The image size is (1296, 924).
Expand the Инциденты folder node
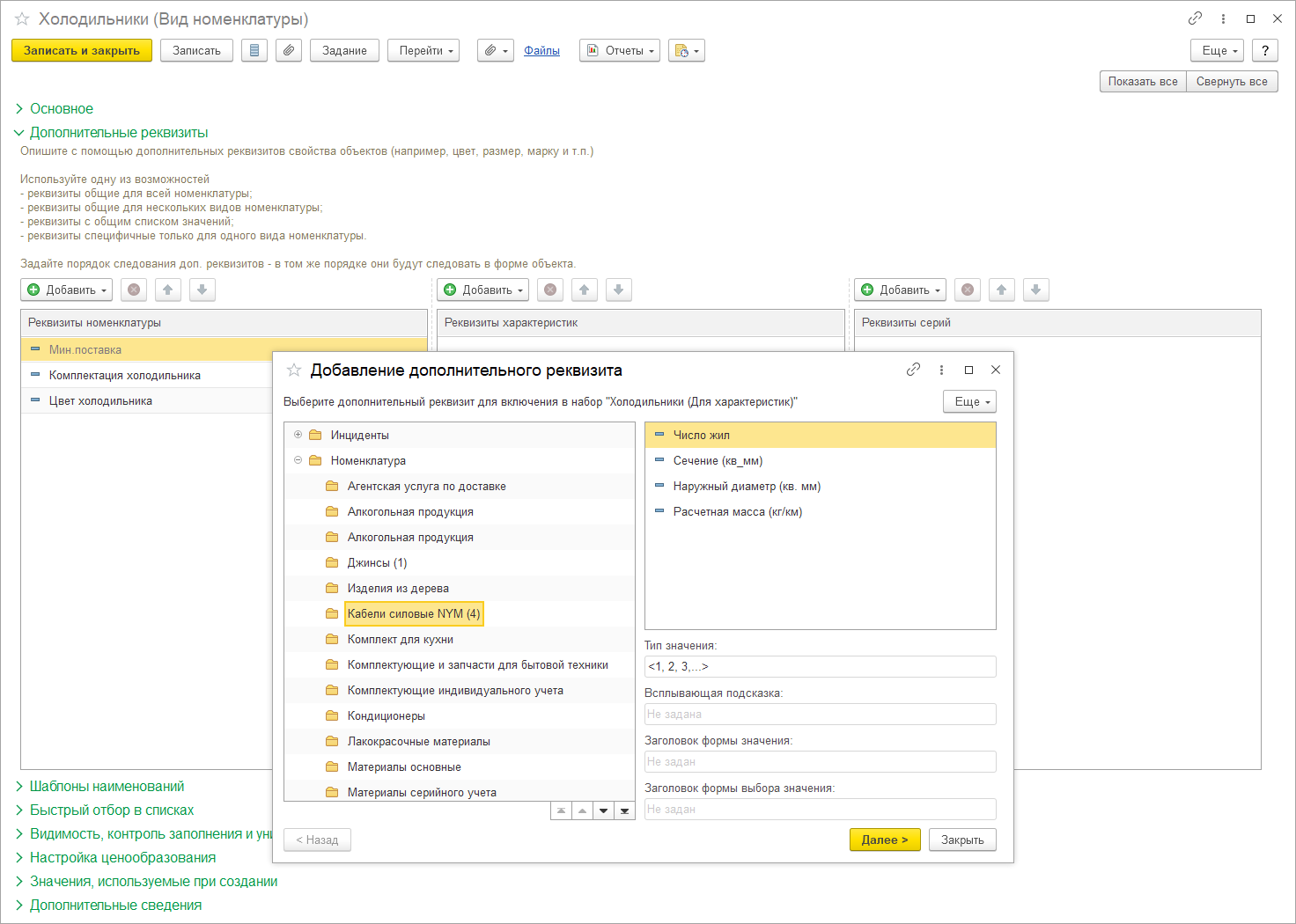[x=298, y=435]
